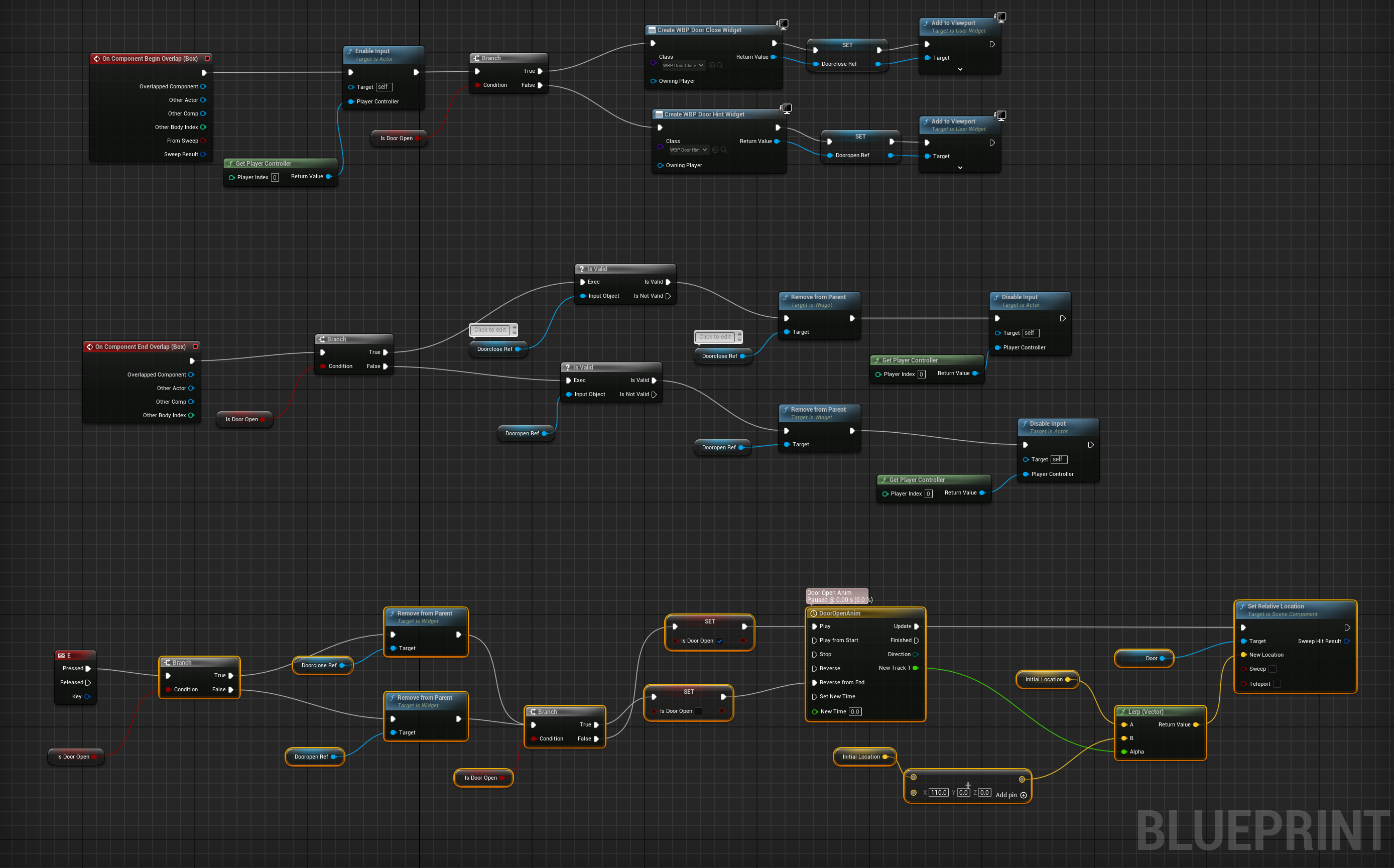
Task: Enable the Teleport checkbox on Set Relative Location
Action: (1278, 684)
